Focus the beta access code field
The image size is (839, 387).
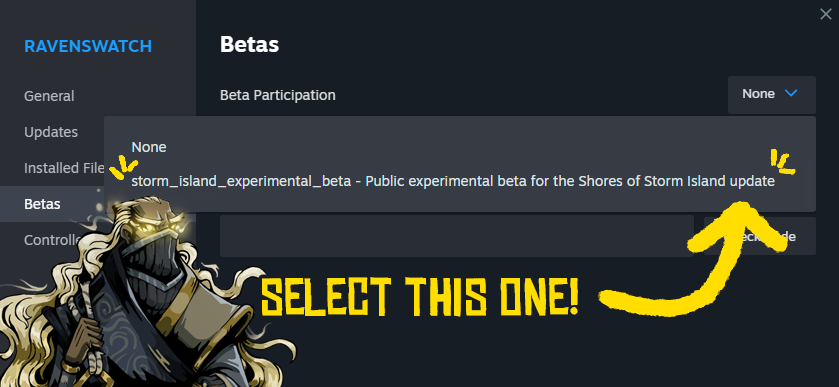(x=456, y=236)
